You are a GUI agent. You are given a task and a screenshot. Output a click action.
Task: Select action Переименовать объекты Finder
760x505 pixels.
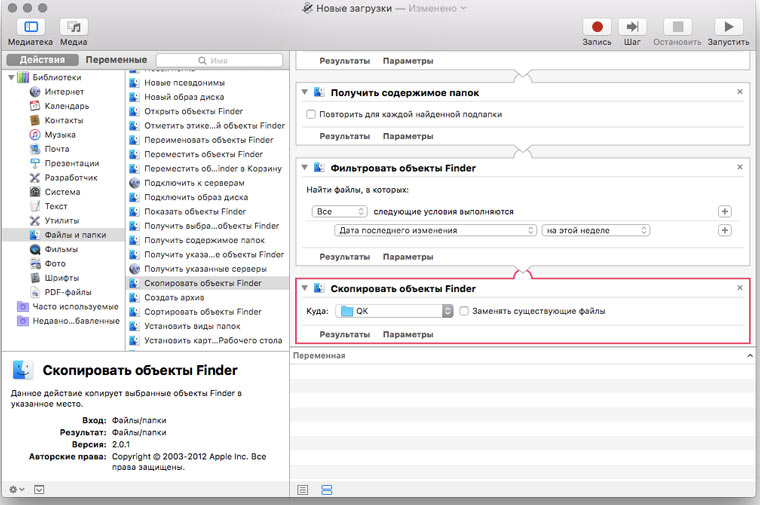click(x=208, y=140)
